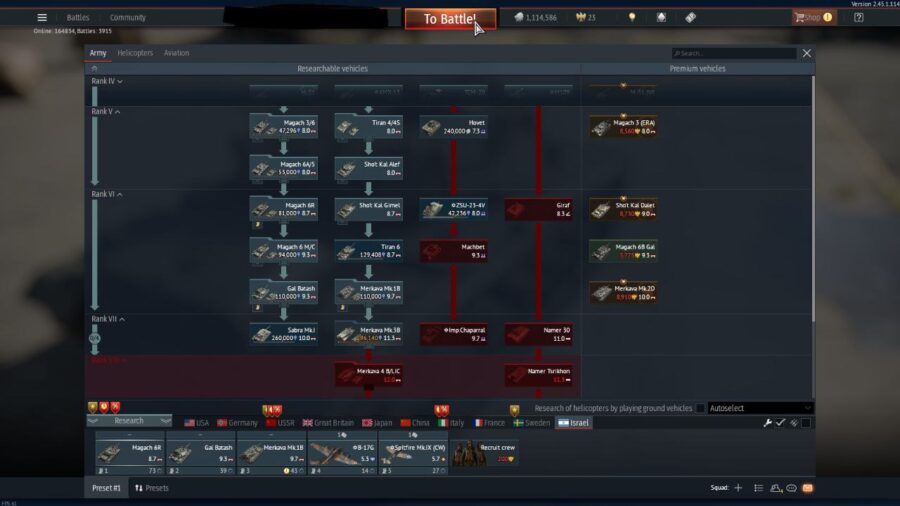Image resolution: width=900 pixels, height=506 pixels.
Task: Click the Research button
Action: coord(129,421)
